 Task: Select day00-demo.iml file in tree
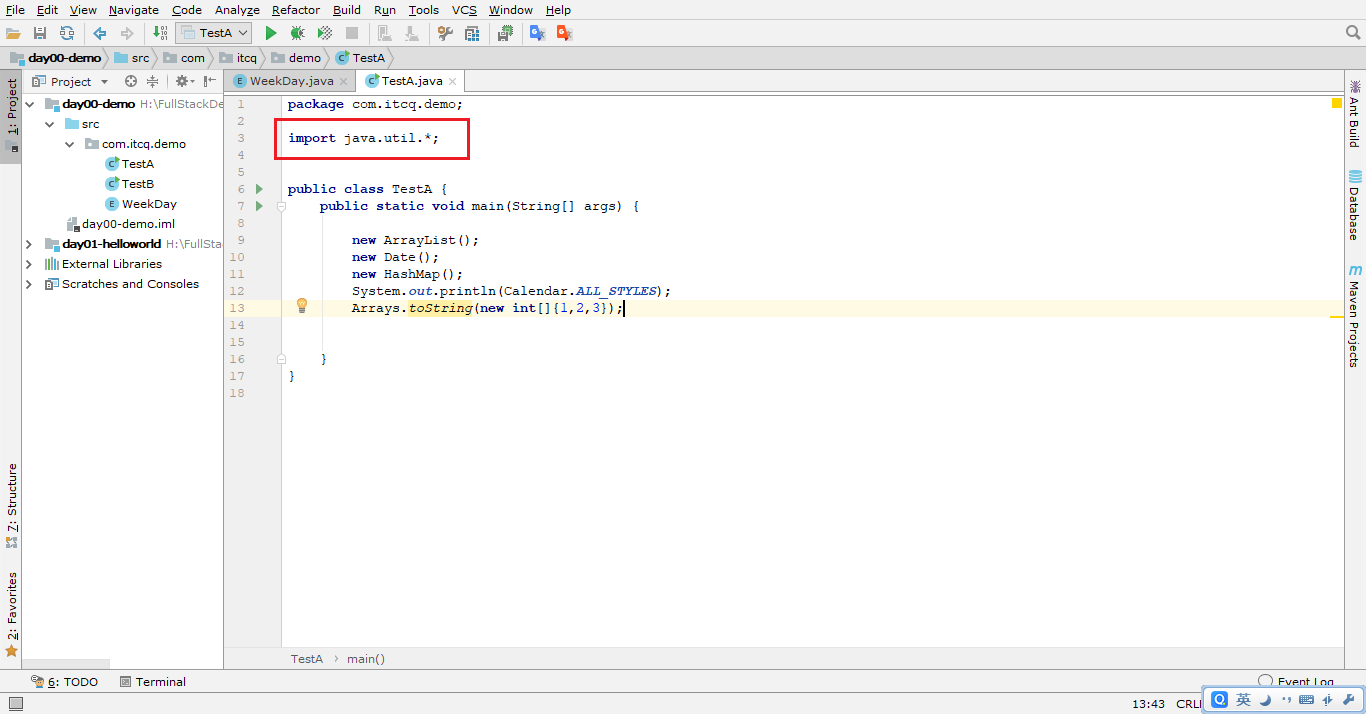tap(120, 224)
